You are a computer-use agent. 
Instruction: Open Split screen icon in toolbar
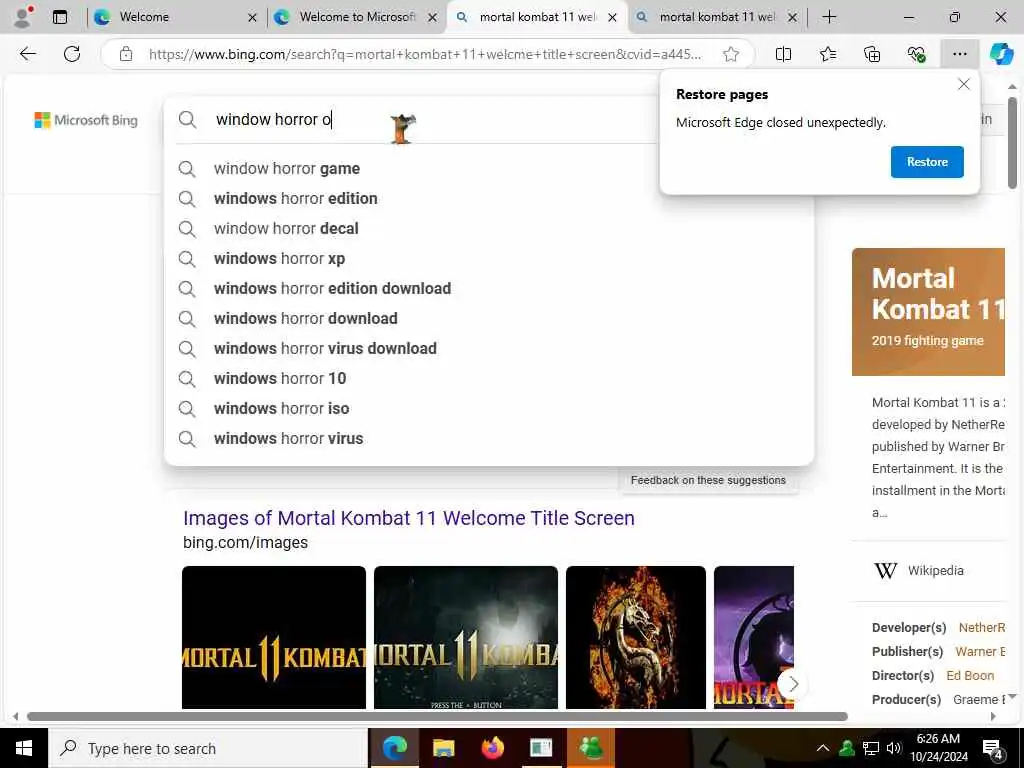tap(783, 54)
